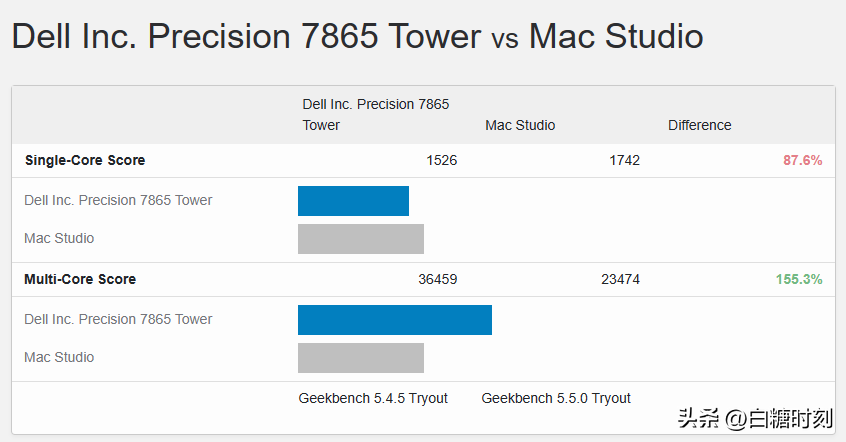Click the gray Mac Studio multi-core bar
The width and height of the screenshot is (846, 442).
click(x=361, y=357)
